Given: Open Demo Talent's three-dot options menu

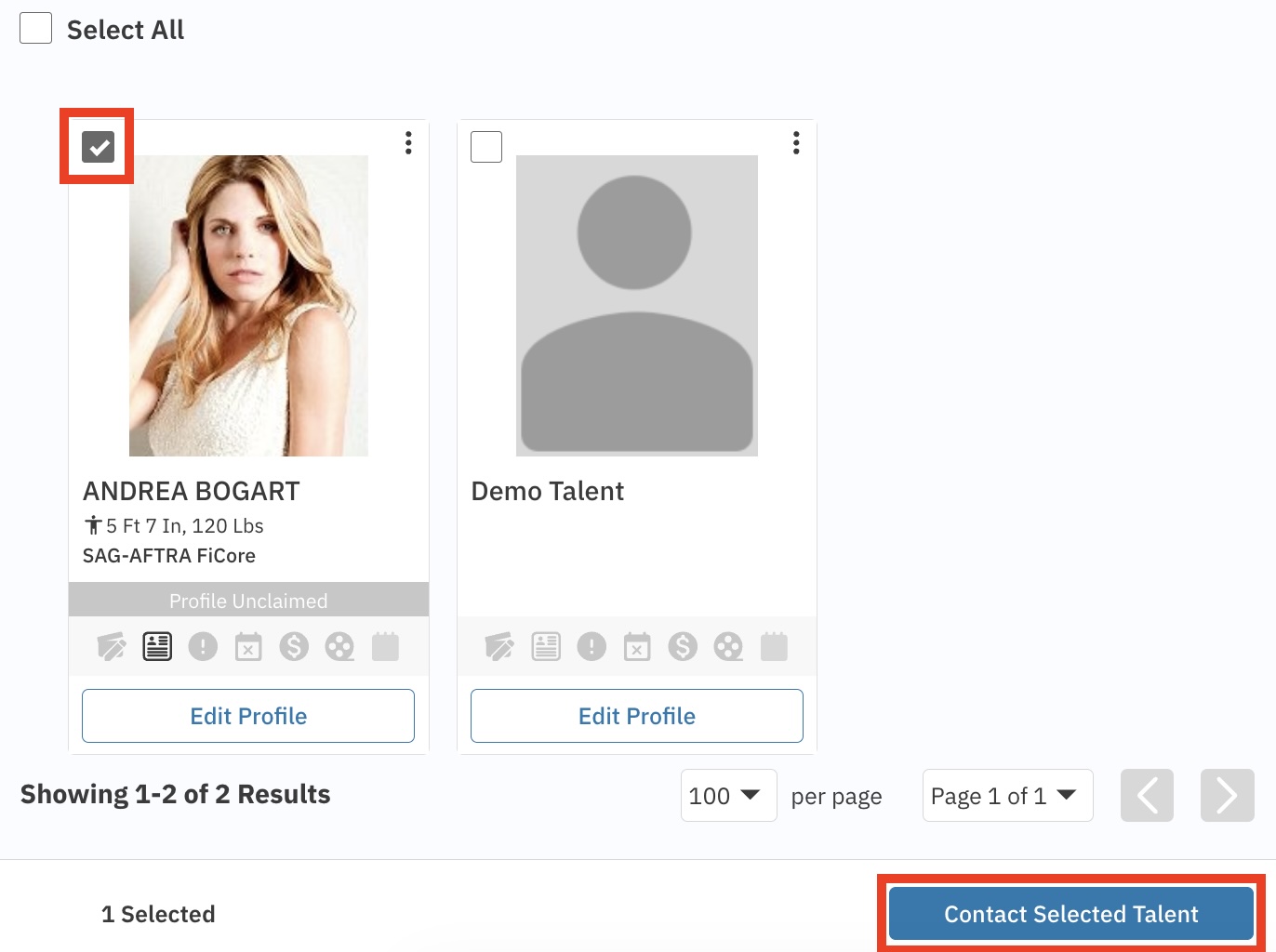Looking at the screenshot, I should point(796,143).
